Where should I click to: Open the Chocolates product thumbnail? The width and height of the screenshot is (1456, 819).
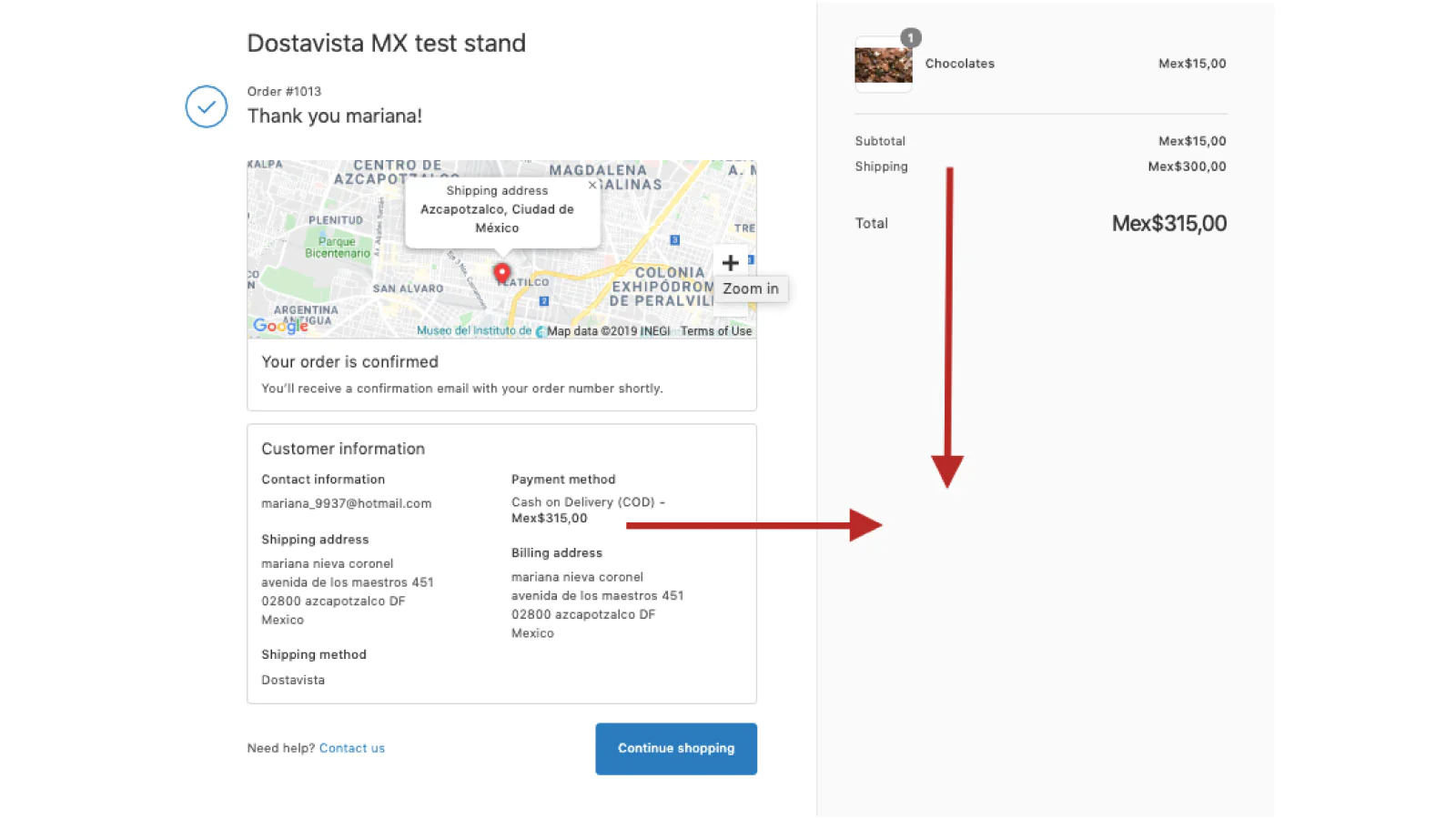pos(883,65)
